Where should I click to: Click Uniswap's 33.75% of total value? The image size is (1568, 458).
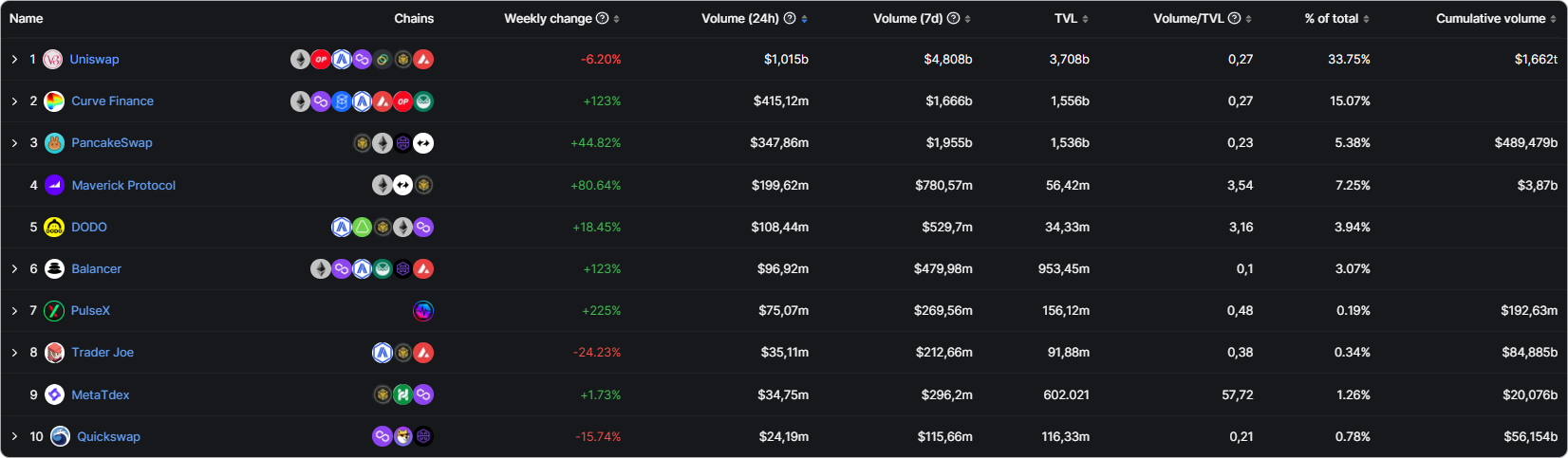1349,60
